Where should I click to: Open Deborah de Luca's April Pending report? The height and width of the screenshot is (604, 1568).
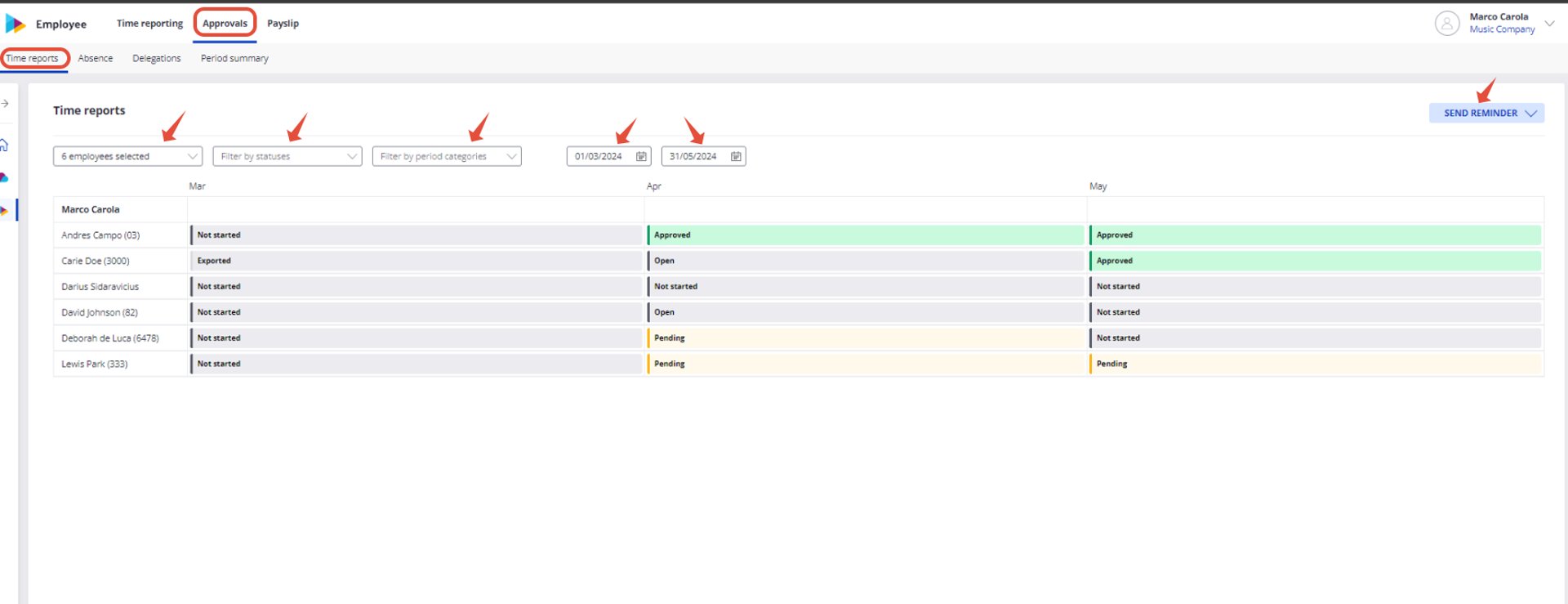[x=866, y=338]
